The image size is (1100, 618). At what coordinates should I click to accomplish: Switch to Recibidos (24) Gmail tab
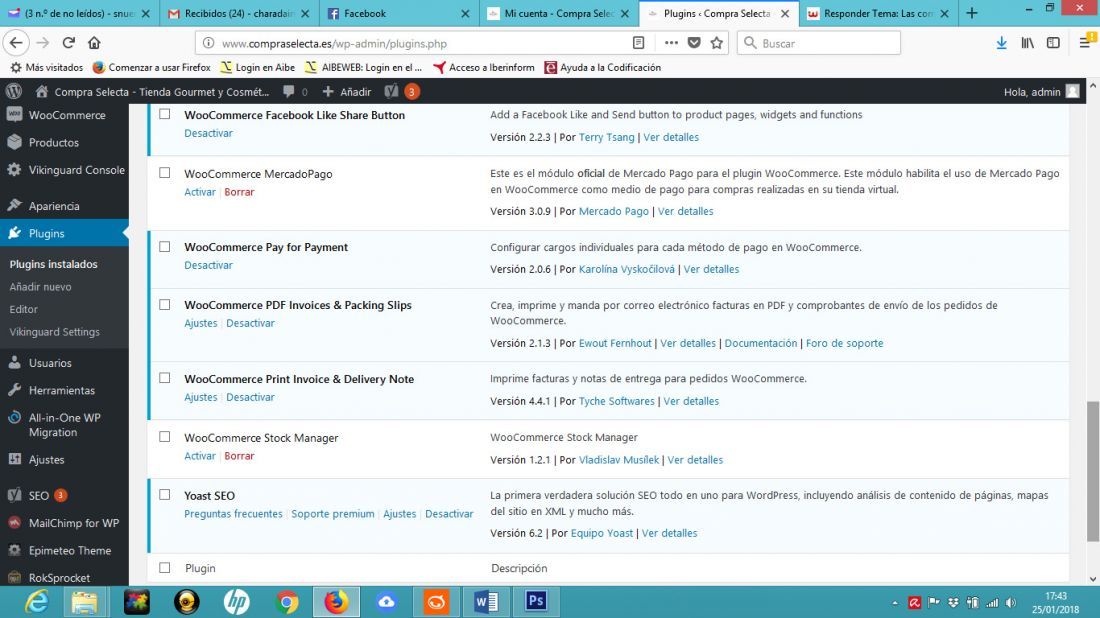point(239,13)
